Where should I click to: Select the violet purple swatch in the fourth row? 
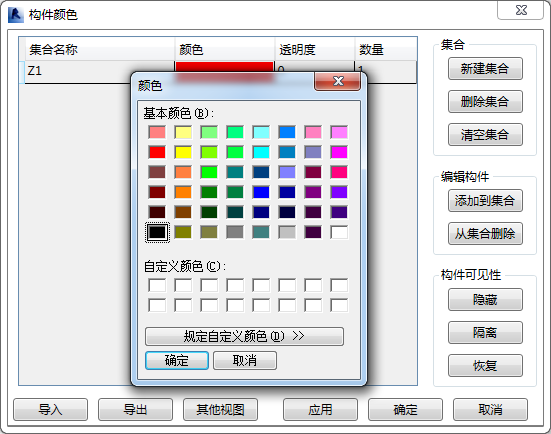tap(339, 192)
